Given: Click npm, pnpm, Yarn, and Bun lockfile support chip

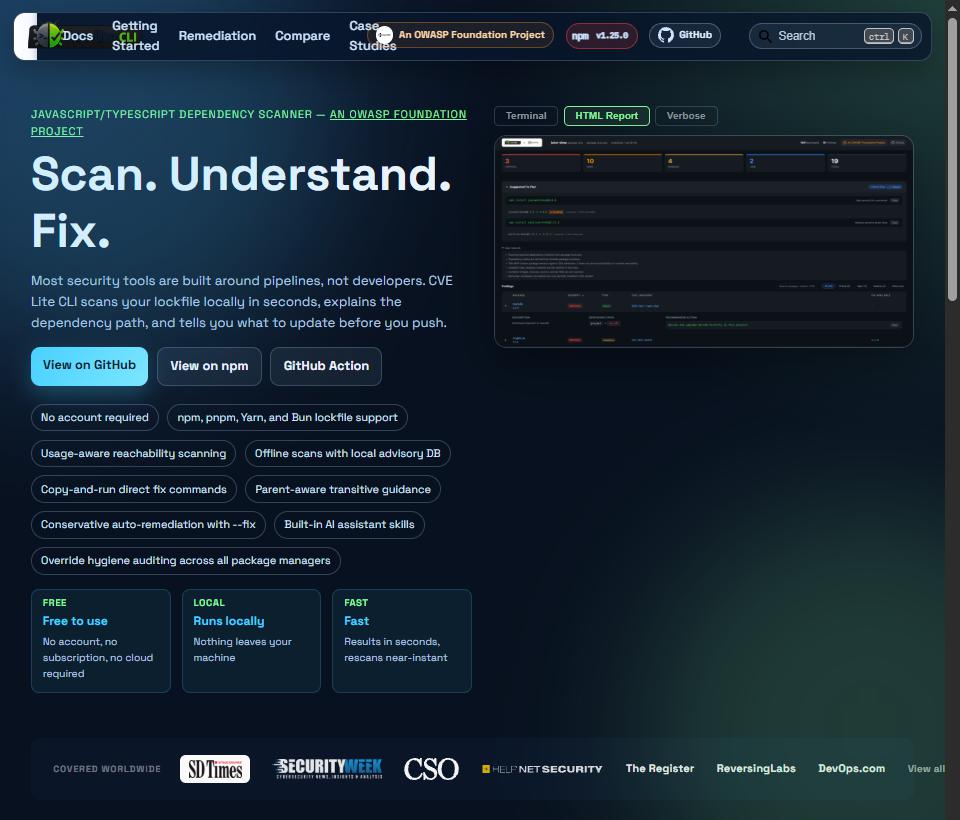Looking at the screenshot, I should click(x=287, y=418).
